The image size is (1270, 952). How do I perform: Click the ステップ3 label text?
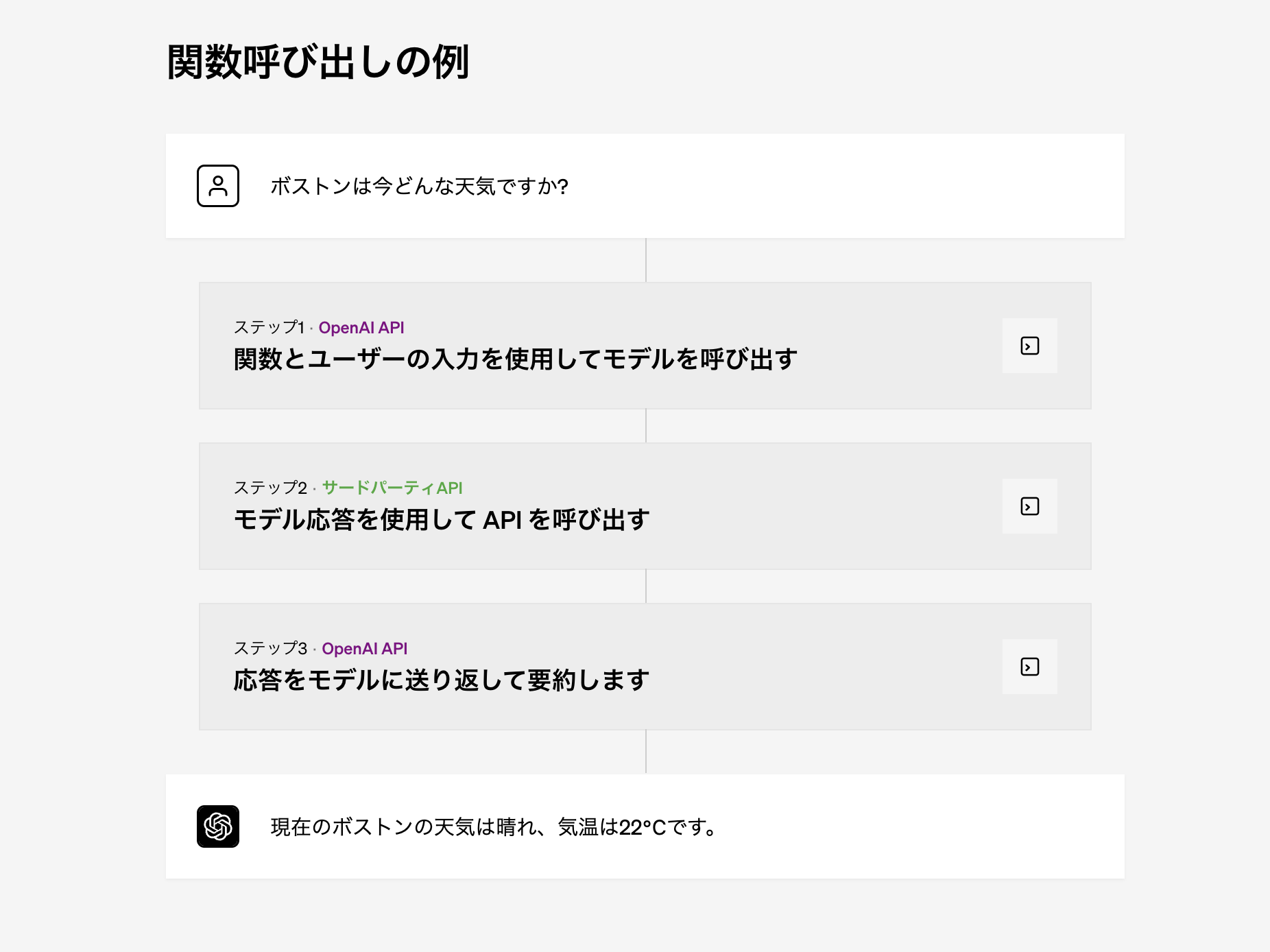point(270,649)
